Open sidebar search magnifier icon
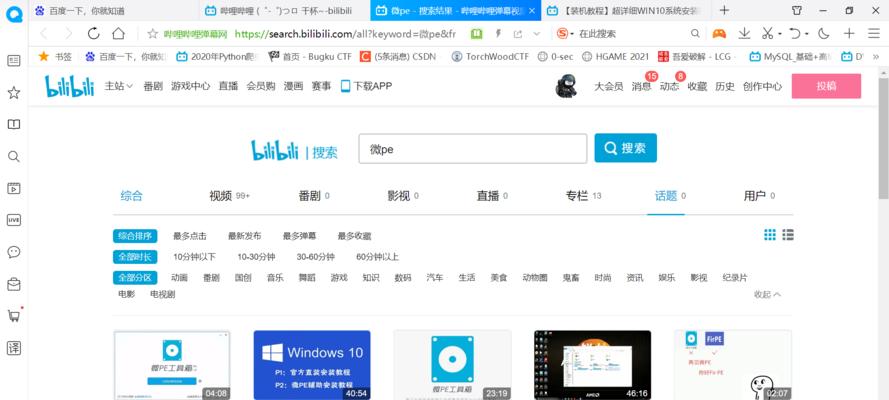 click(x=14, y=156)
